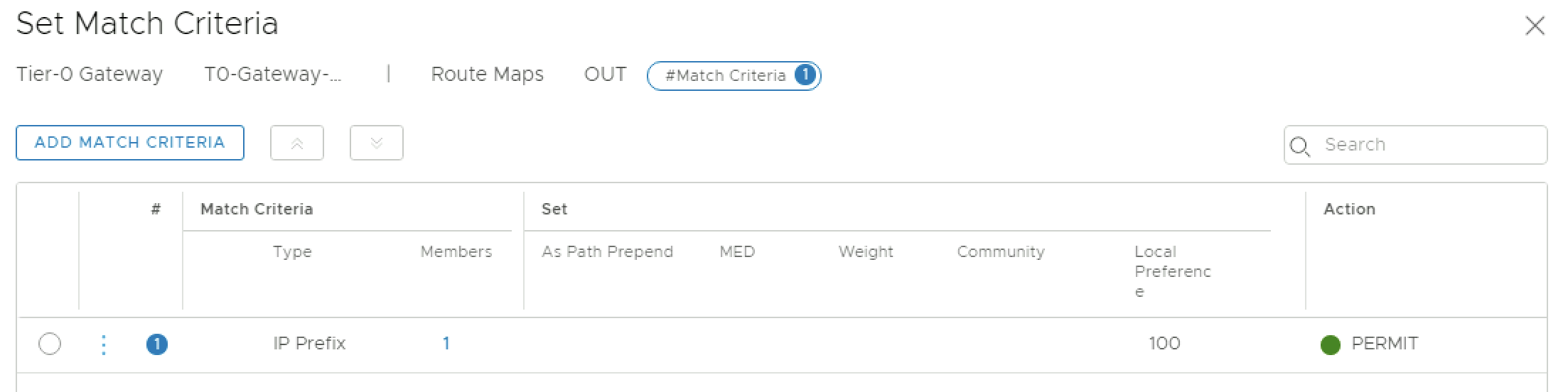The image size is (1568, 392).
Task: Open the Members count link
Action: 446,344
